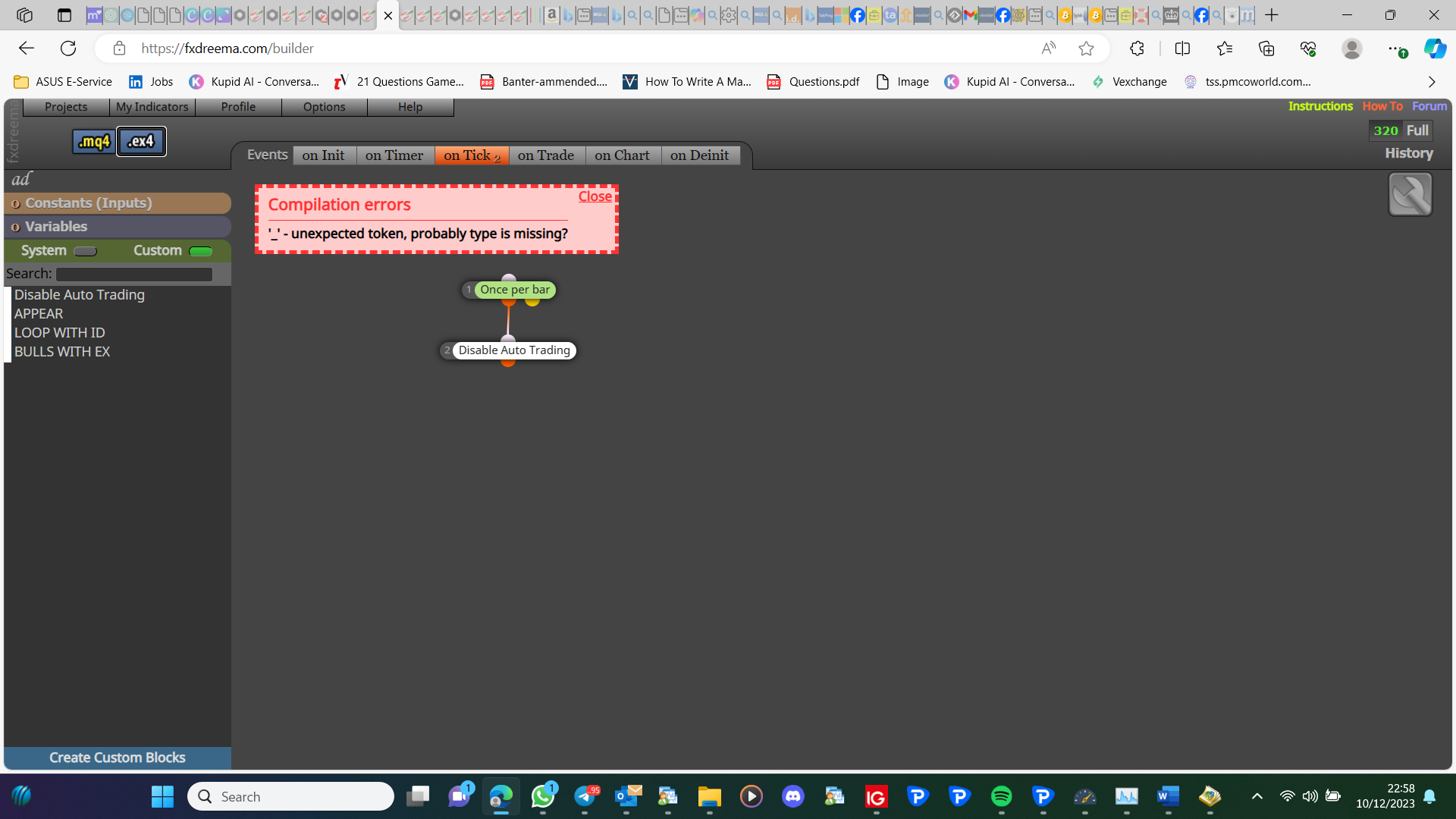Select the on Tick tab
Viewport: 1456px width, 819px height.
[x=472, y=155]
